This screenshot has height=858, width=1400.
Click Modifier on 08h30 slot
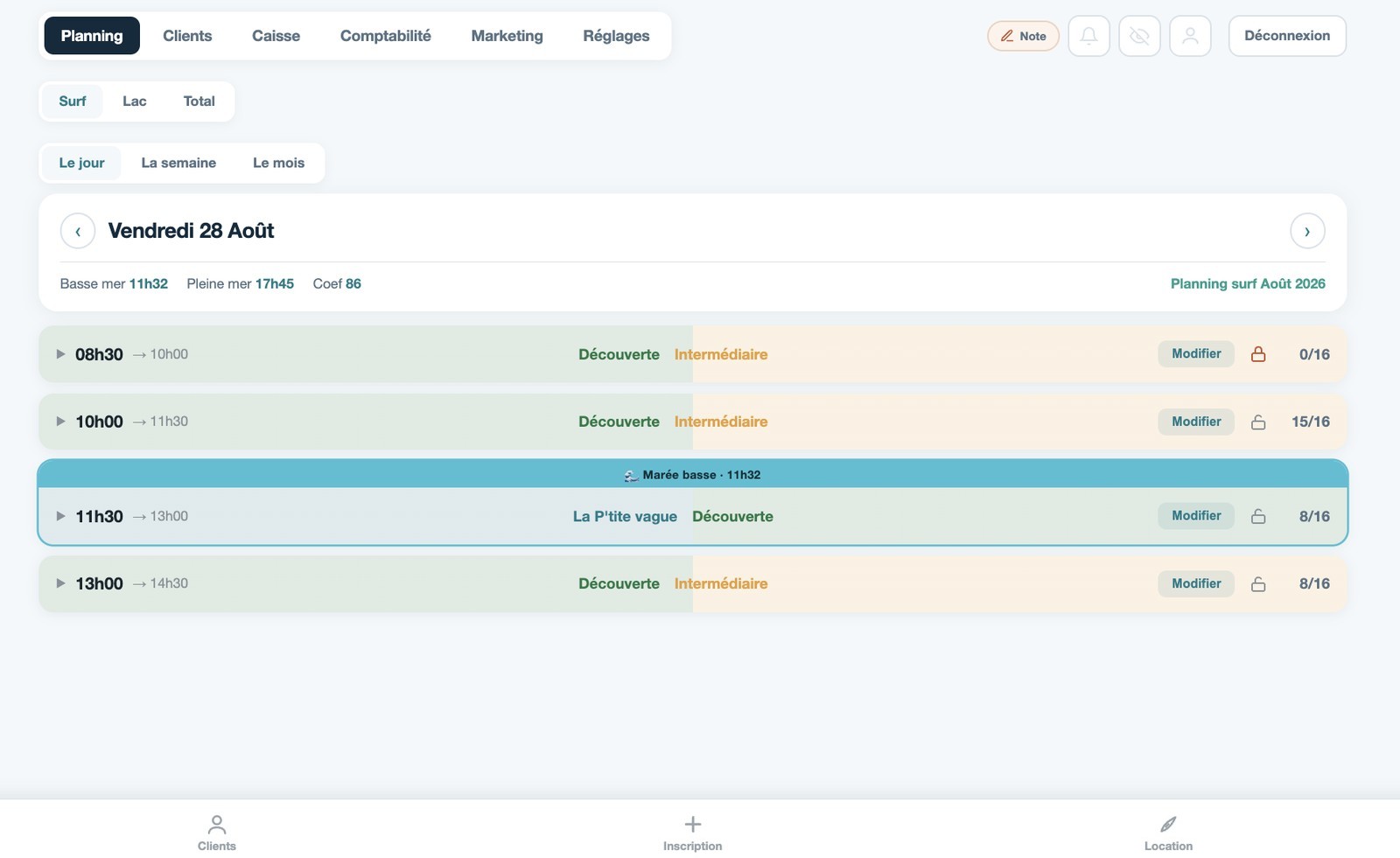[1196, 354]
